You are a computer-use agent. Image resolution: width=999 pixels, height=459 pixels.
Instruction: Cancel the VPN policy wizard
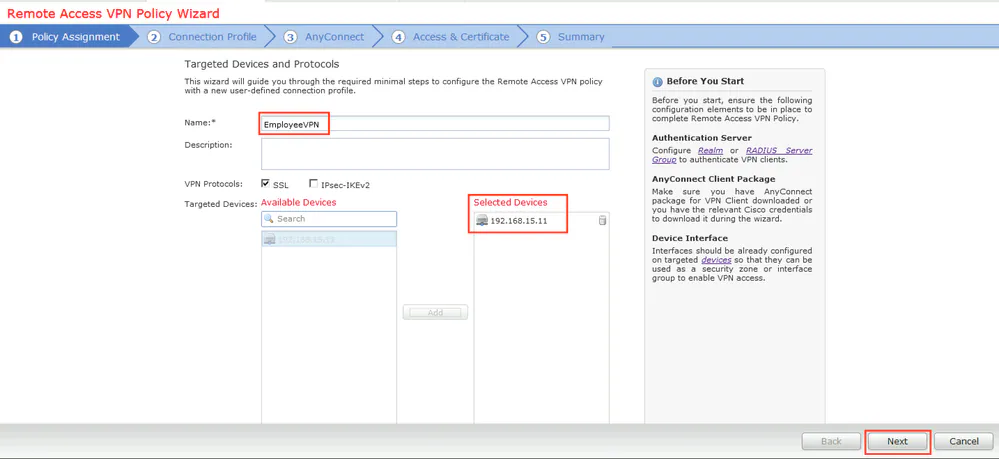(963, 441)
